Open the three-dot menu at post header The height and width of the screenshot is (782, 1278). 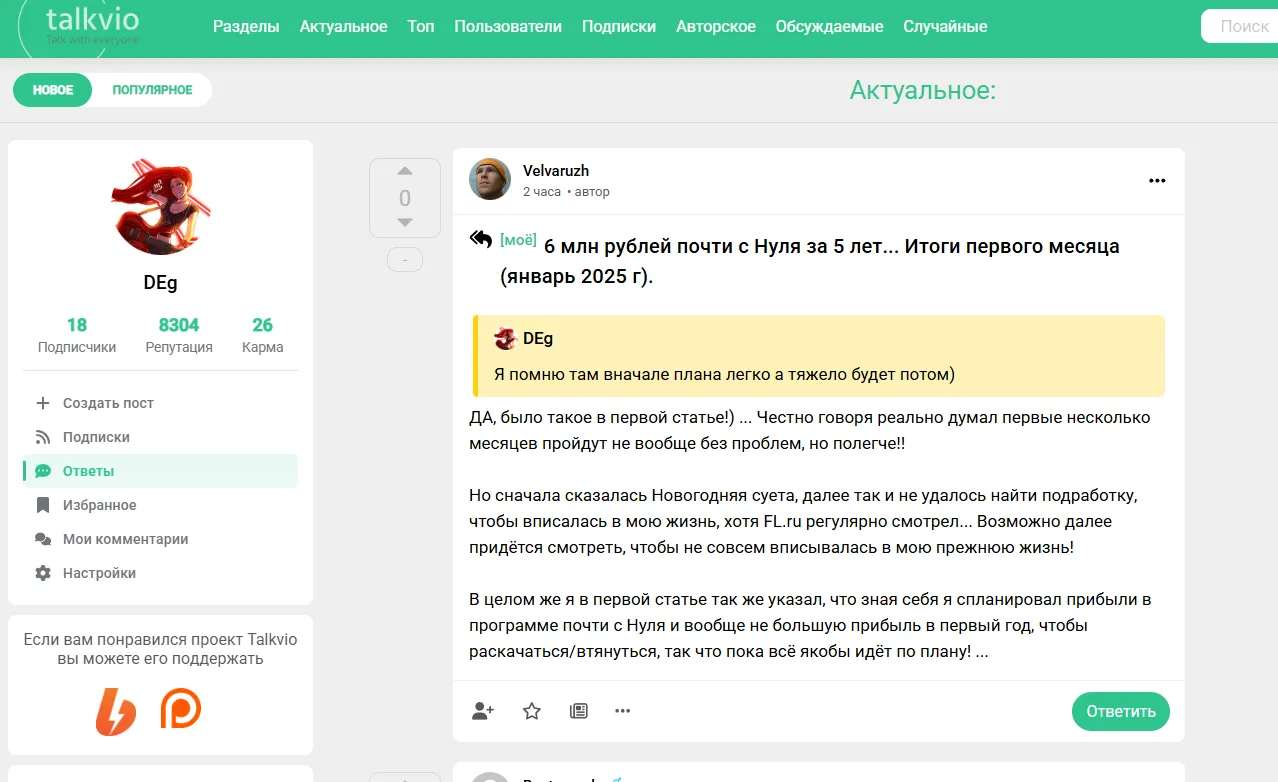(1157, 181)
